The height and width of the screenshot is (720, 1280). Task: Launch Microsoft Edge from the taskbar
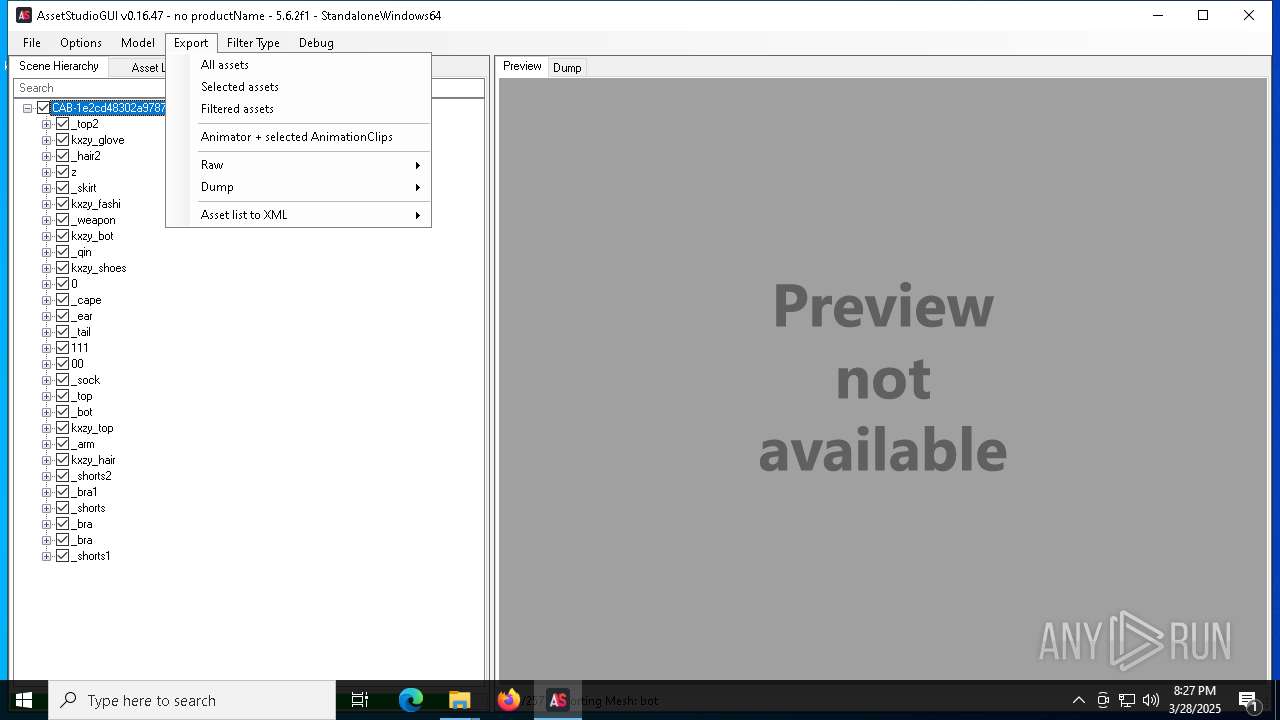411,700
